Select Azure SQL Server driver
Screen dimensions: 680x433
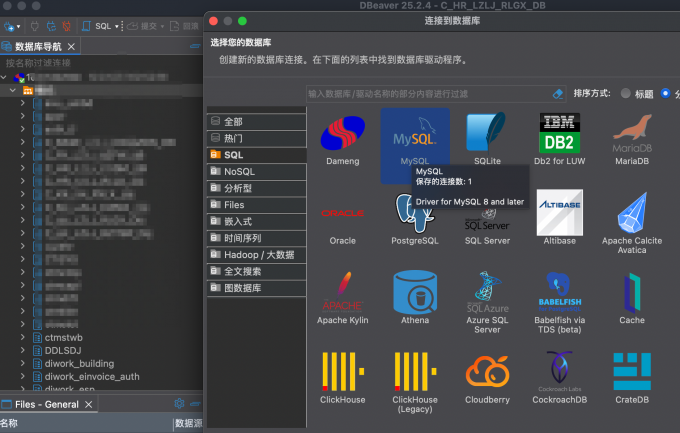(487, 303)
